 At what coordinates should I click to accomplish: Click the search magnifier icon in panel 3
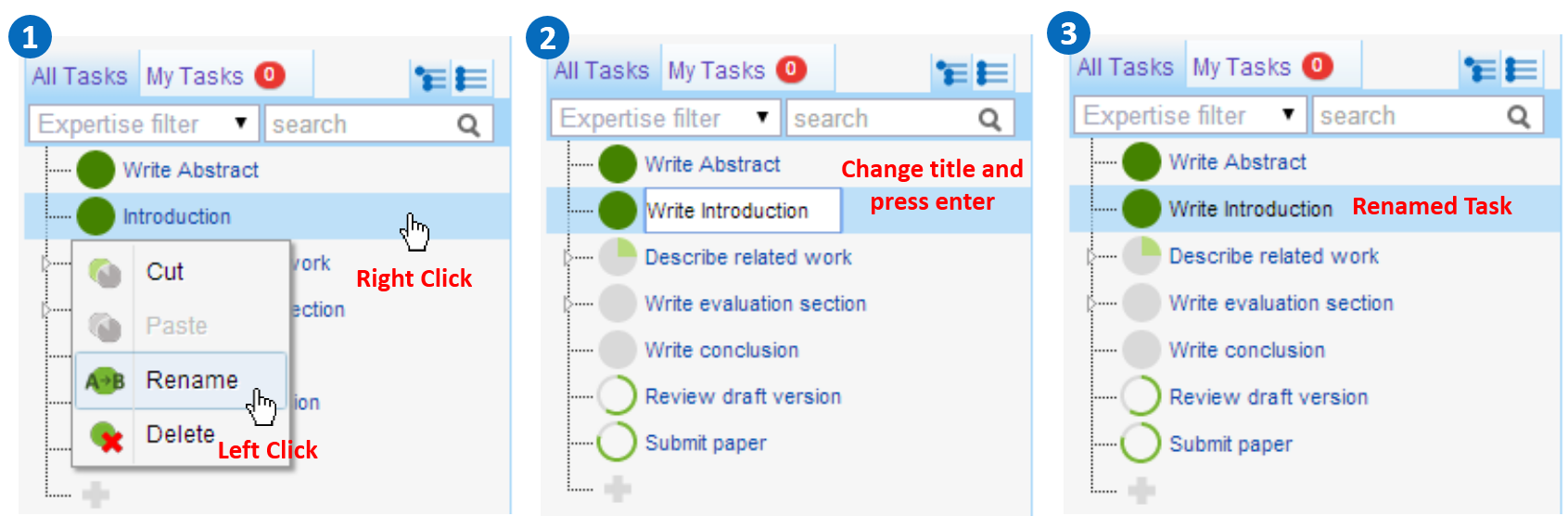tap(1518, 117)
